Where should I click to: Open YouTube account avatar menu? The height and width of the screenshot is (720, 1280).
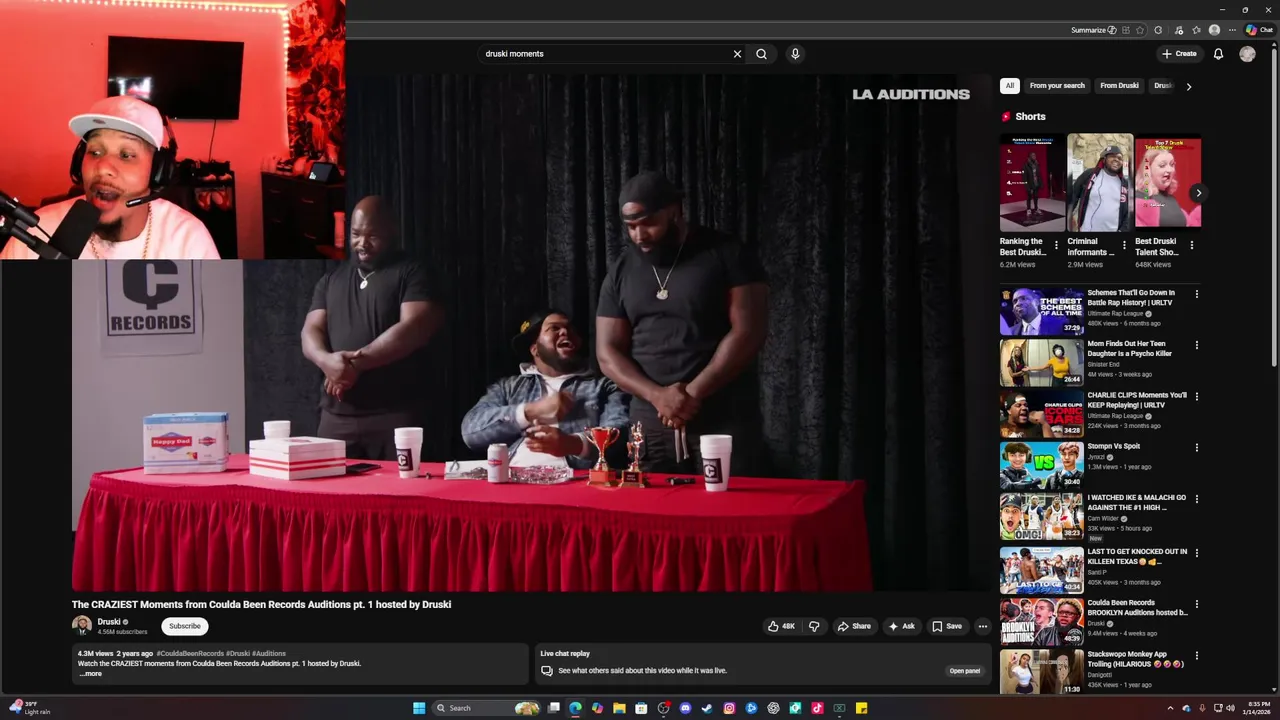click(1247, 54)
